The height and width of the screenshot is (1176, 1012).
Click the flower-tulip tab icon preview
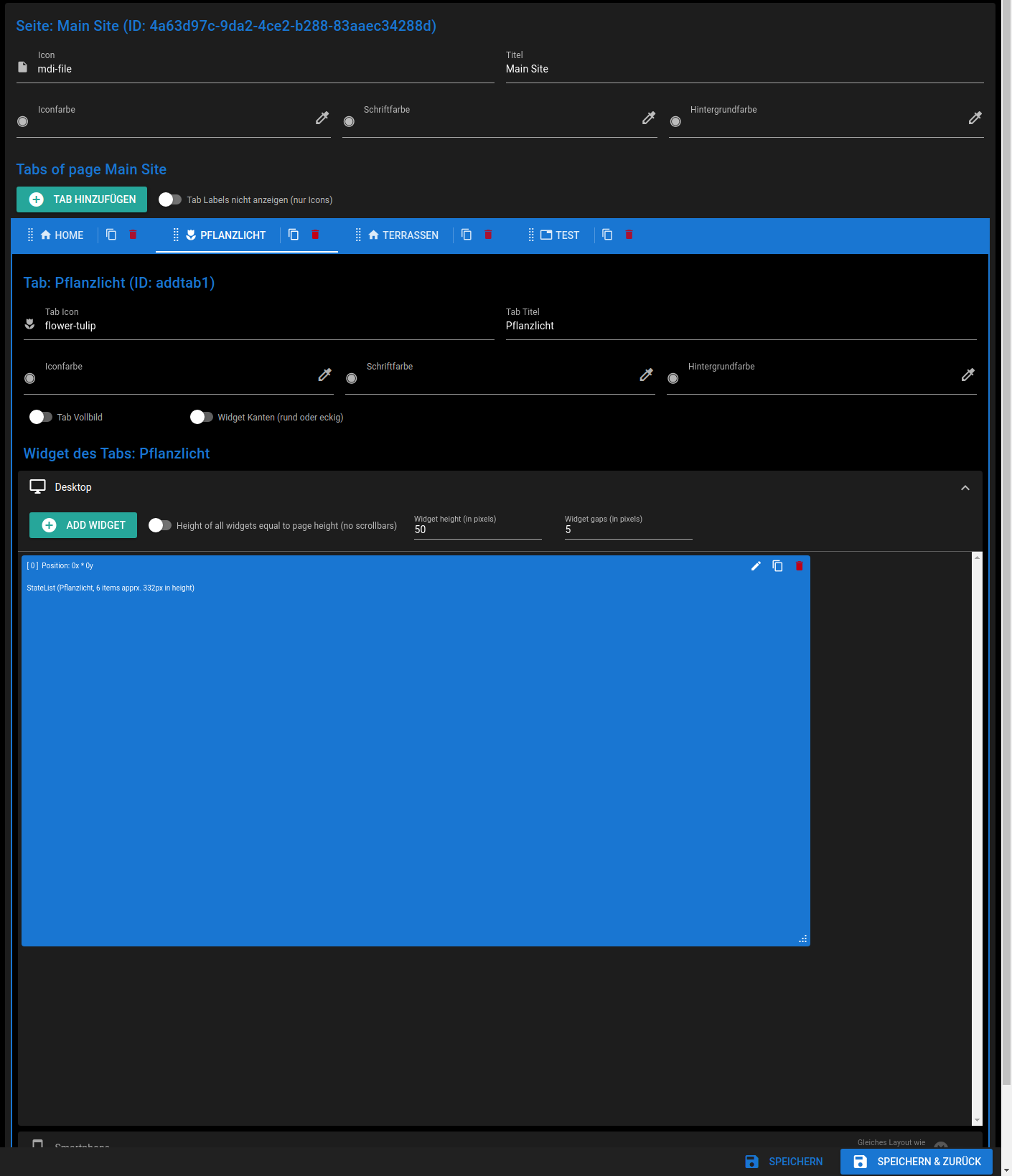click(29, 324)
